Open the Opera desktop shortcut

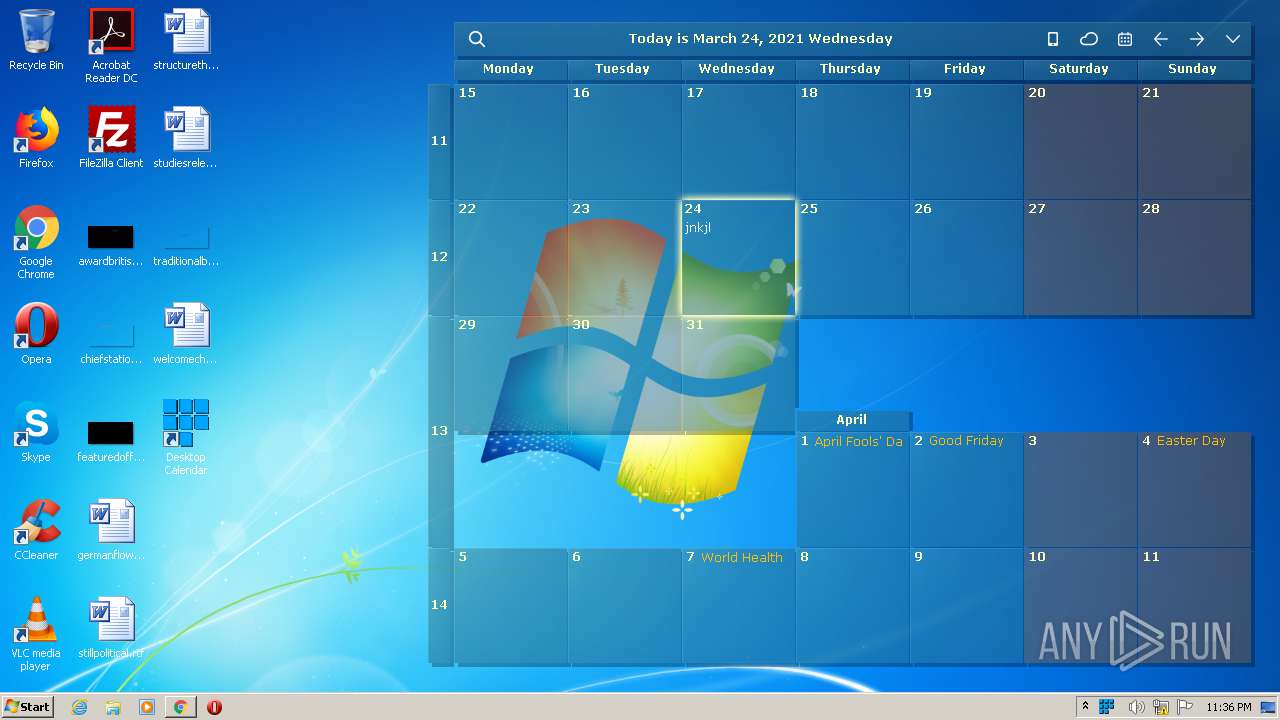coord(36,334)
